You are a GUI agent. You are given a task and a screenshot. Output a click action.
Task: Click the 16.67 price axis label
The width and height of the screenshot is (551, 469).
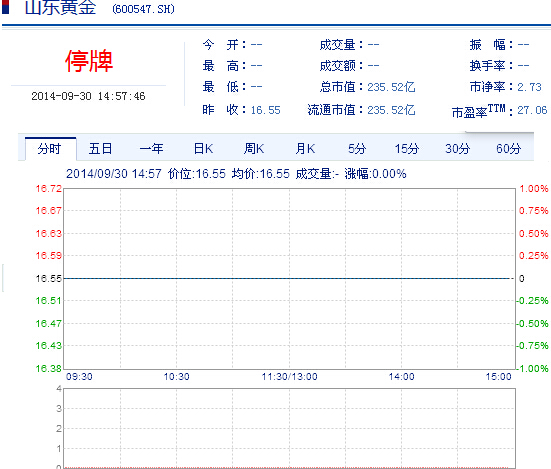tap(48, 211)
